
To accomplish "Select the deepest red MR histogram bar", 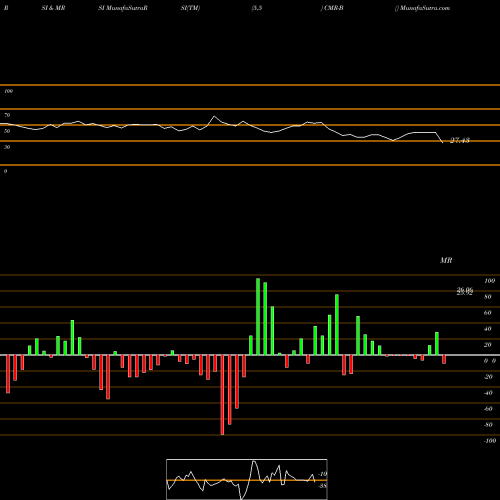I will [222, 395].
